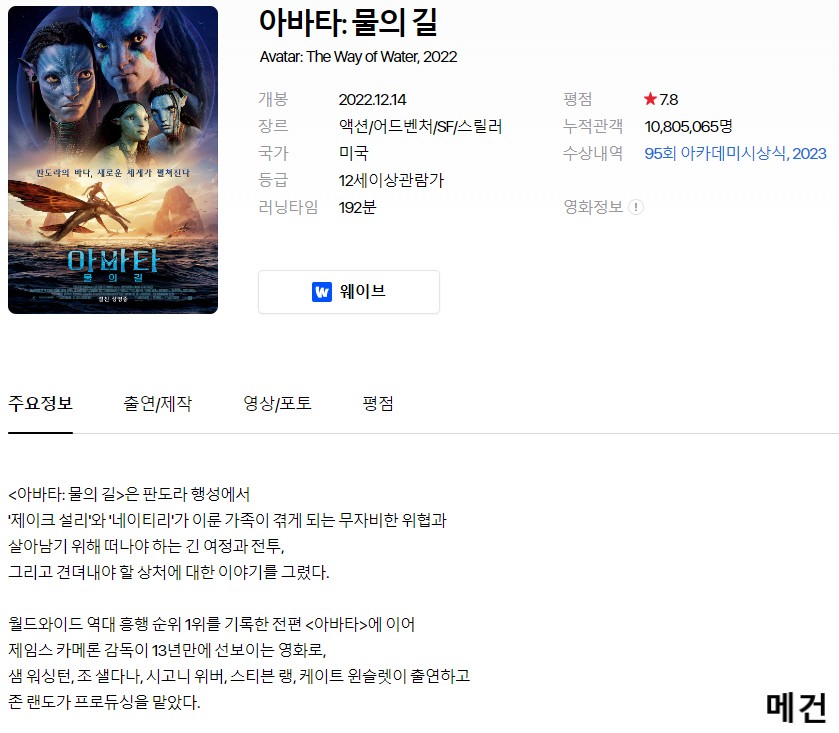Click the rating text 12세이상관람가
The width and height of the screenshot is (839, 733).
[x=391, y=180]
